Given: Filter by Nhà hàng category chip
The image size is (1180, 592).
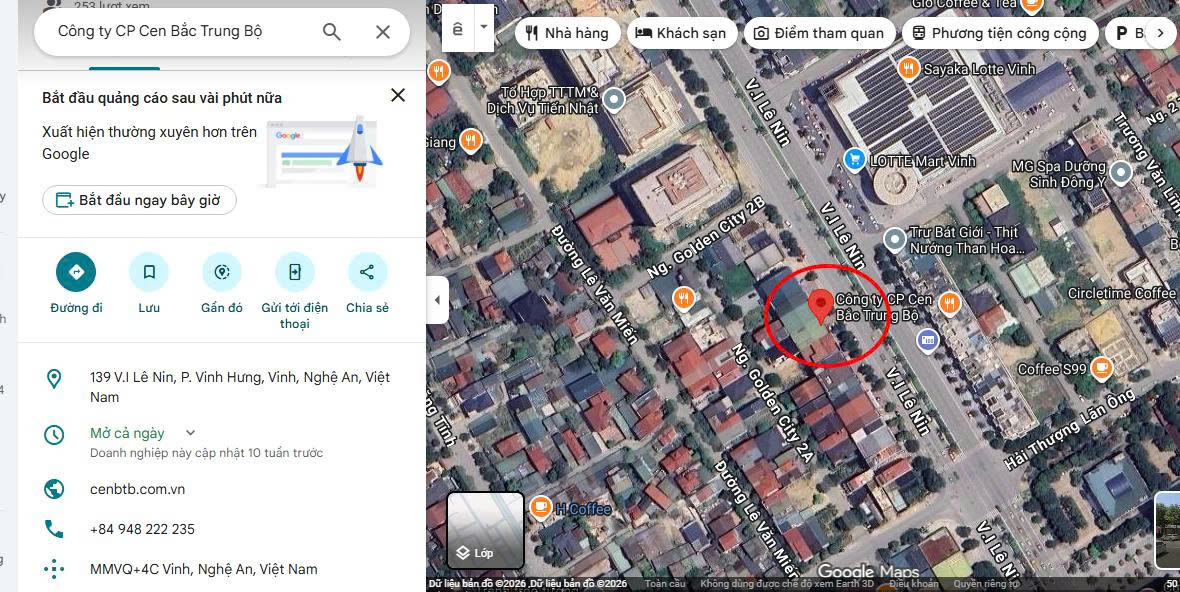Looking at the screenshot, I should tap(567, 33).
